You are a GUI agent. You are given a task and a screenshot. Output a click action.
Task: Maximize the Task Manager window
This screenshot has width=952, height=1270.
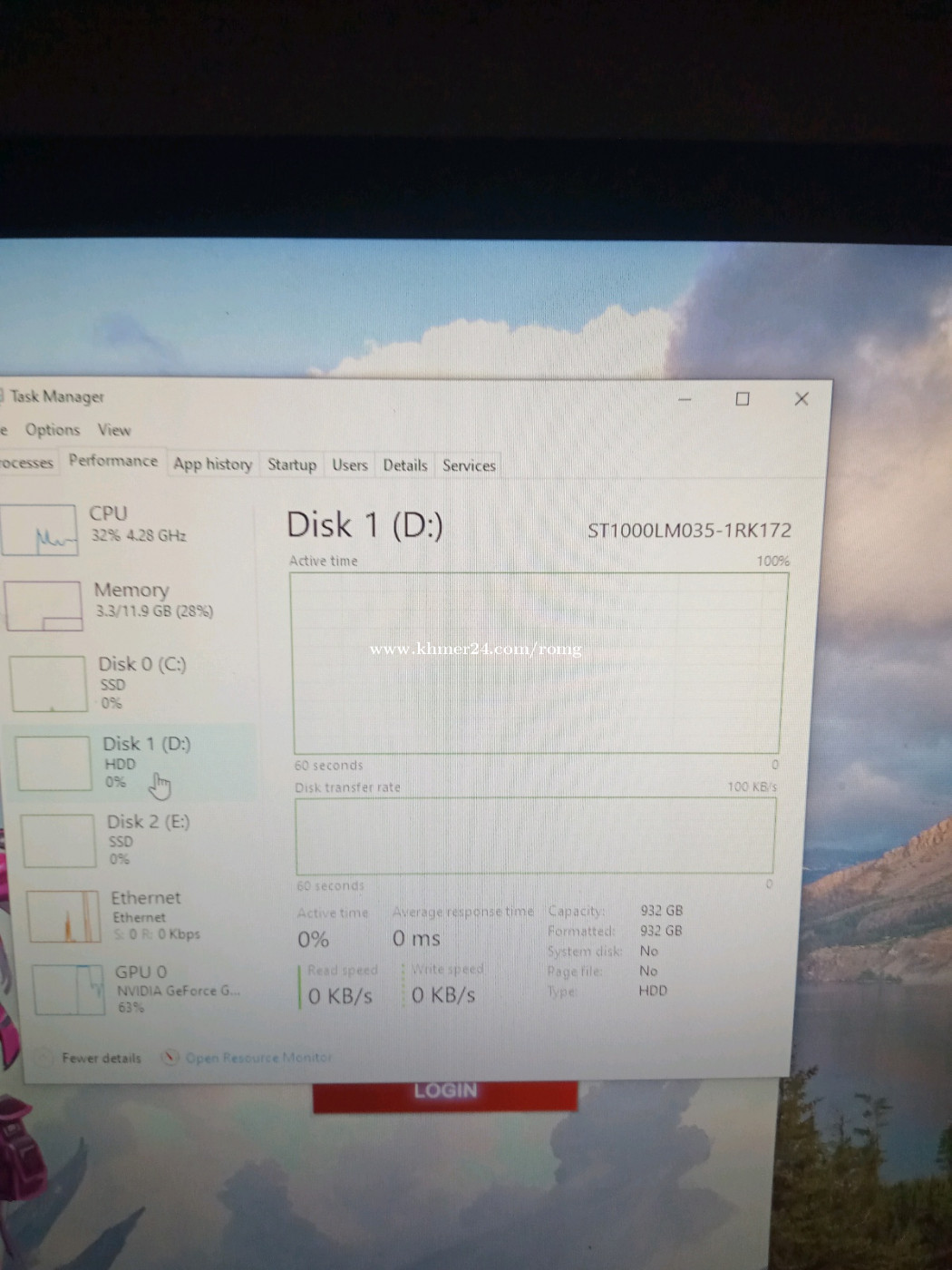743,398
